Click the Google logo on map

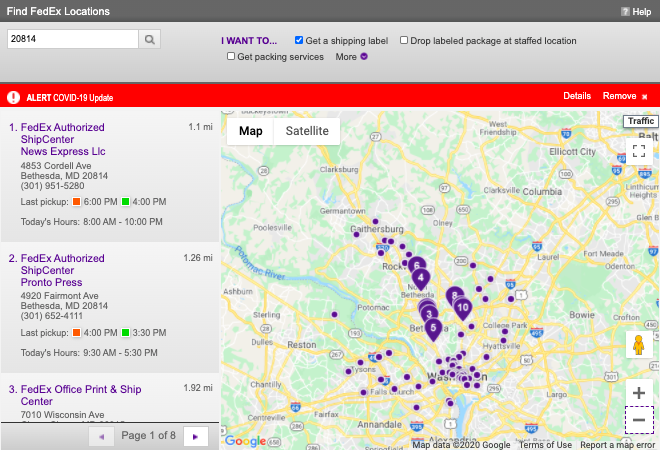[x=246, y=441]
